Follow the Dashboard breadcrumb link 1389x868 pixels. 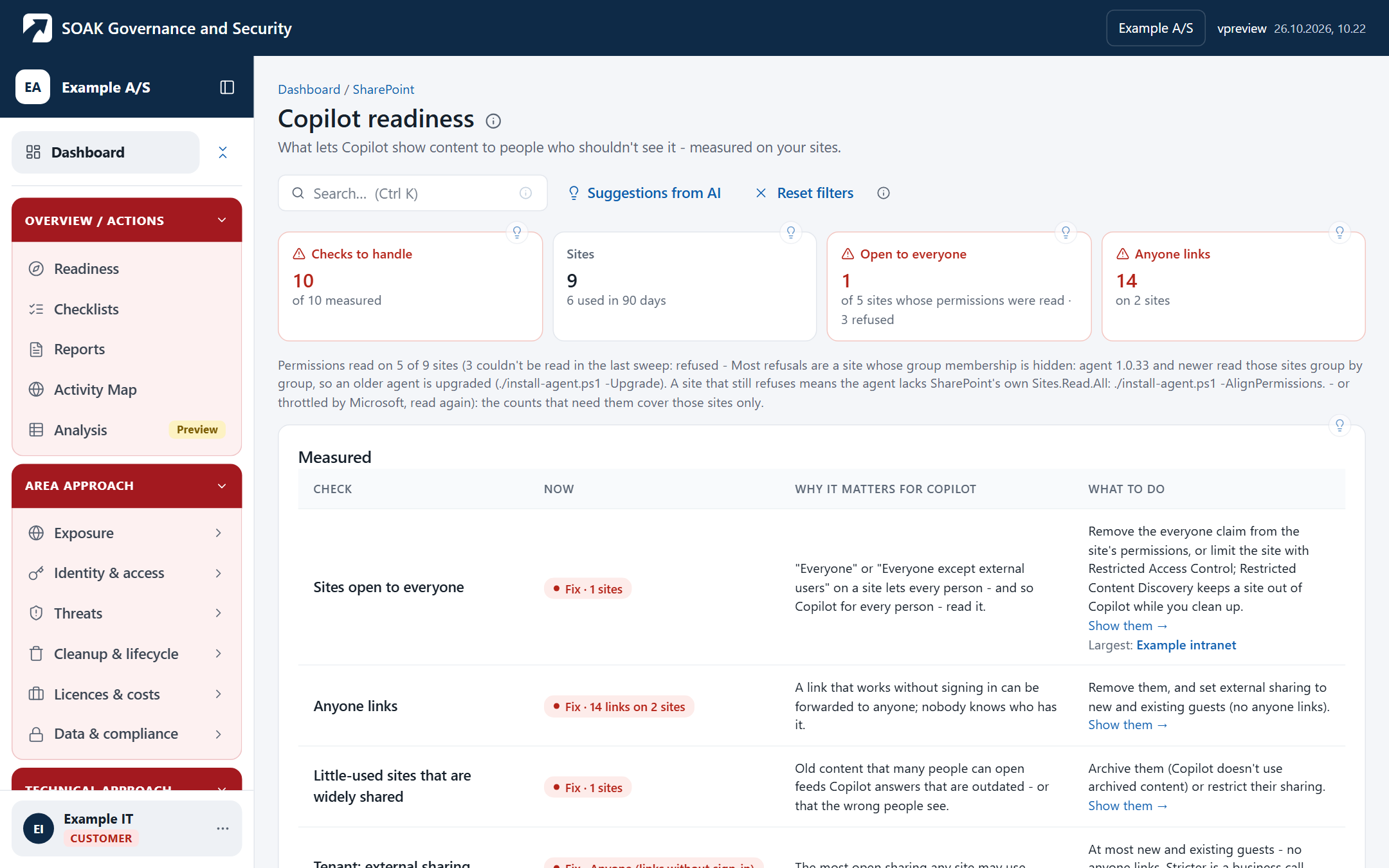click(309, 89)
